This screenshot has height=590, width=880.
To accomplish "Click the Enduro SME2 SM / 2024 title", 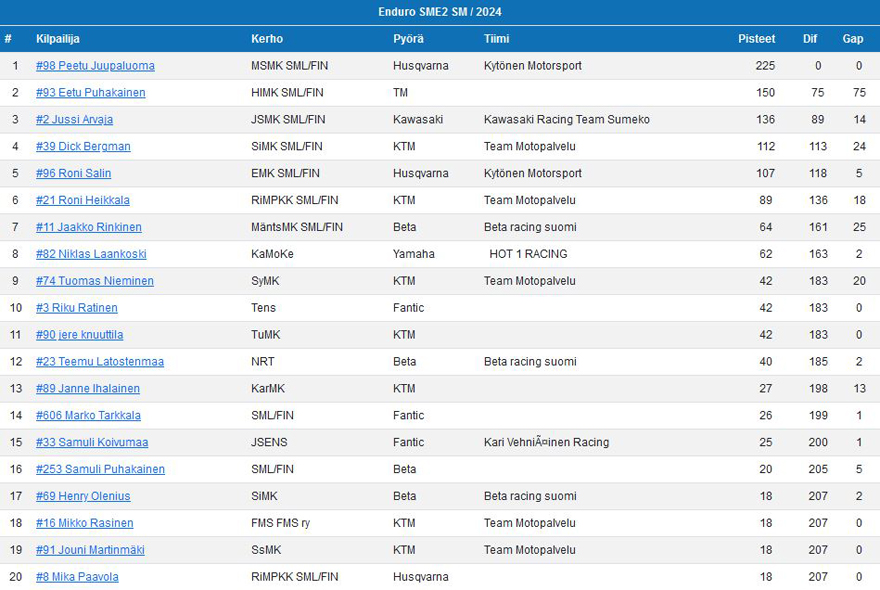I will pyautogui.click(x=440, y=12).
